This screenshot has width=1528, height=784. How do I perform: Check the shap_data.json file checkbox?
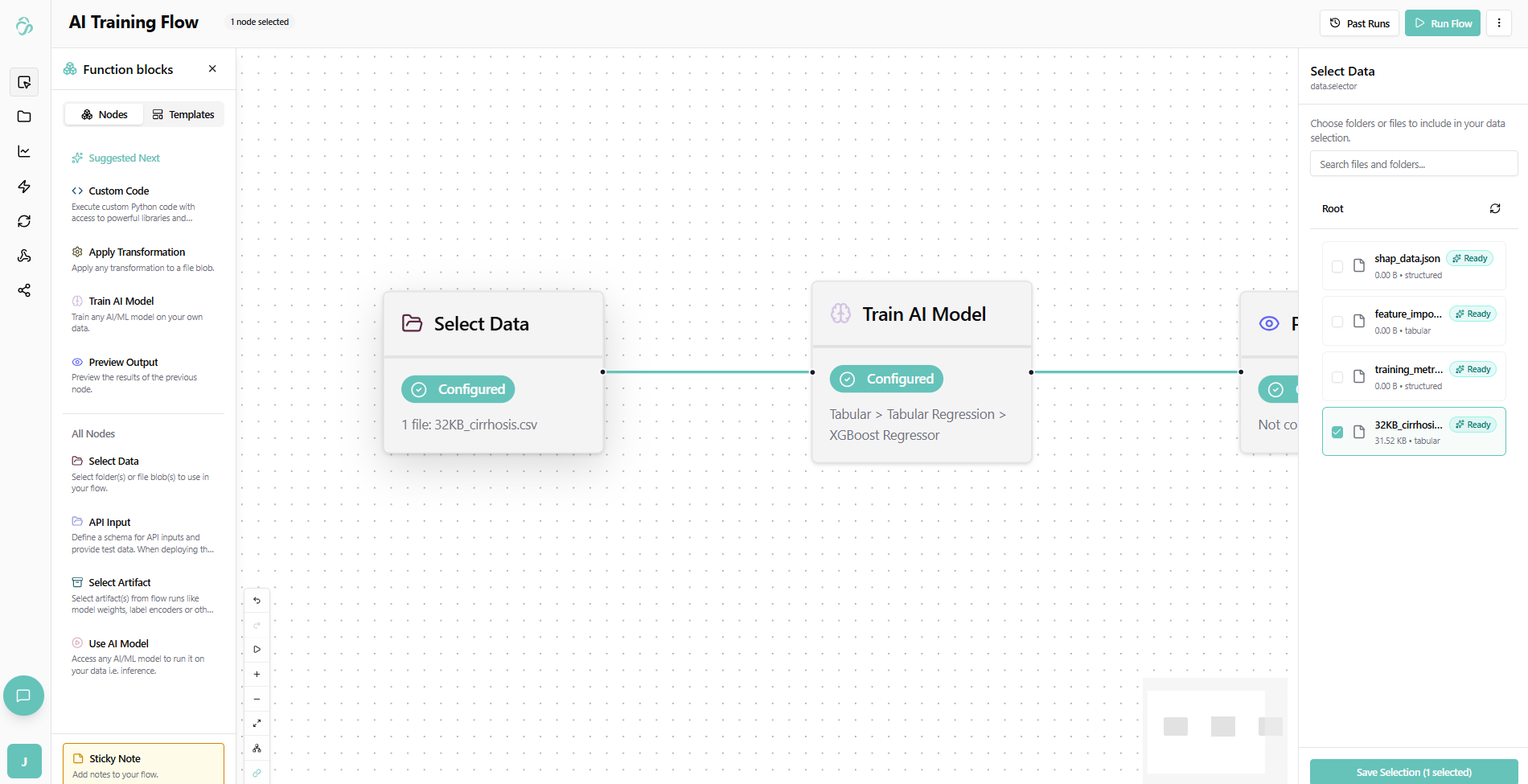tap(1337, 266)
